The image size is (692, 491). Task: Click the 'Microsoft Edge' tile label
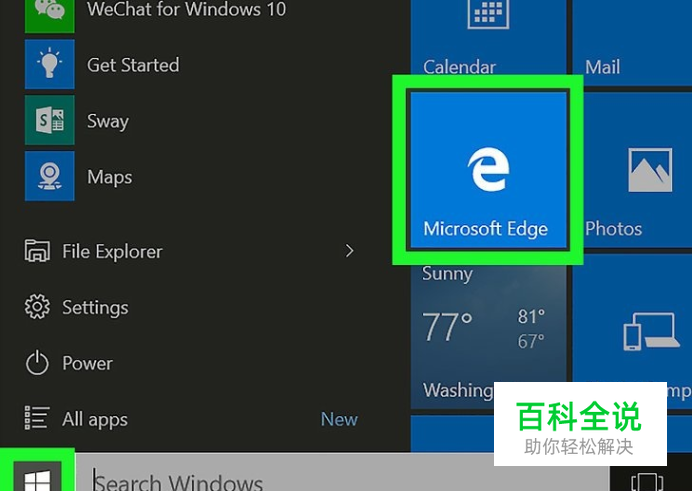pos(485,229)
